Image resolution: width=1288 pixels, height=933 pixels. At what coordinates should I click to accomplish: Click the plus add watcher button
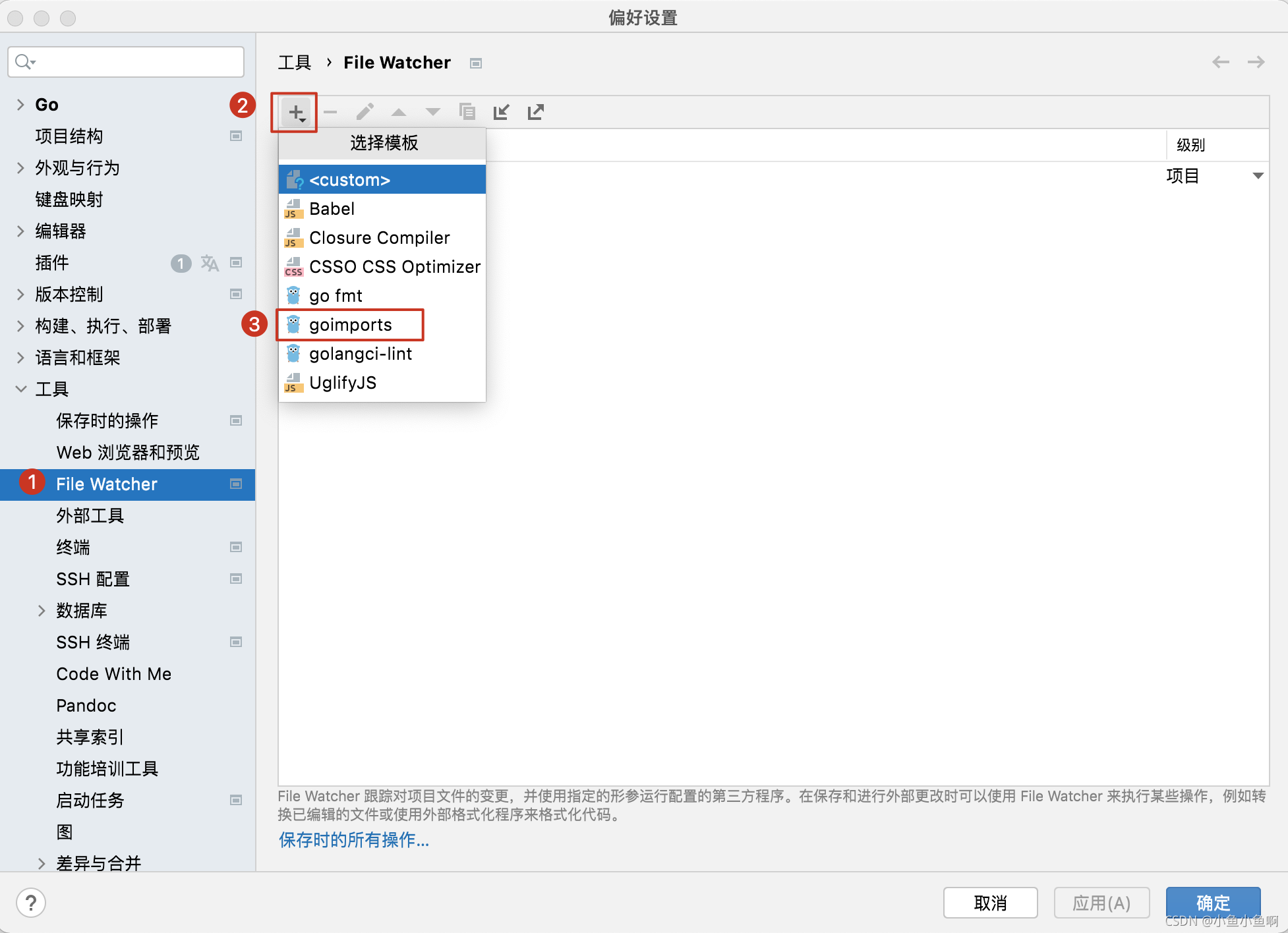[x=296, y=112]
